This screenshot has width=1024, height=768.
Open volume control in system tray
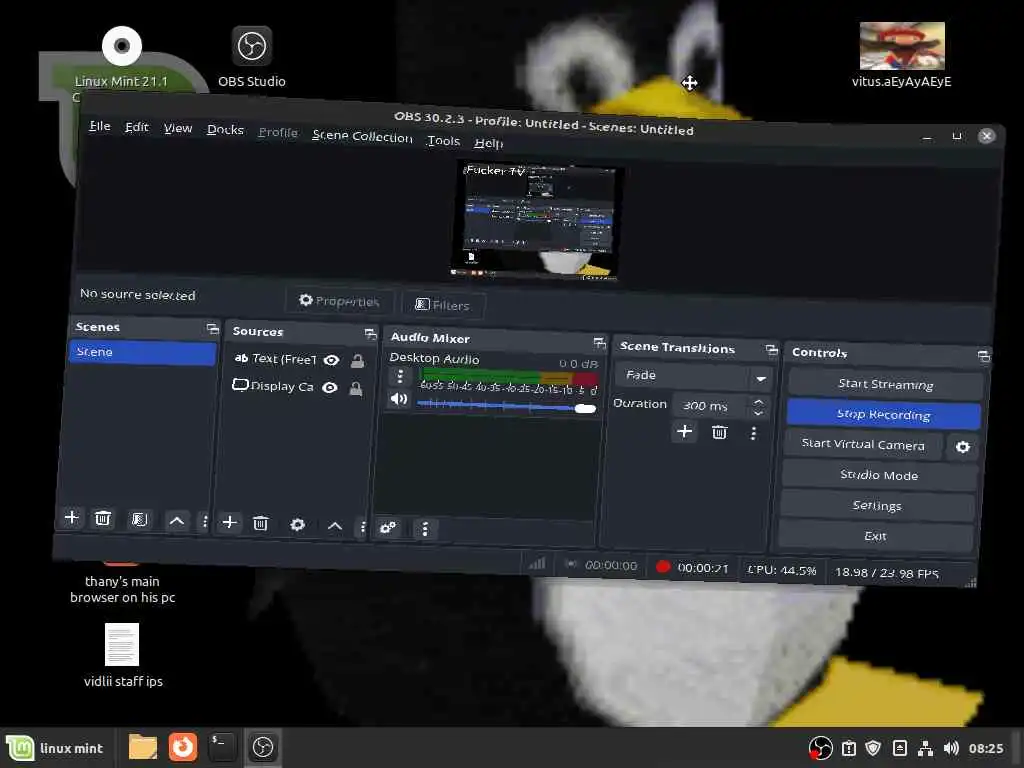(x=951, y=748)
